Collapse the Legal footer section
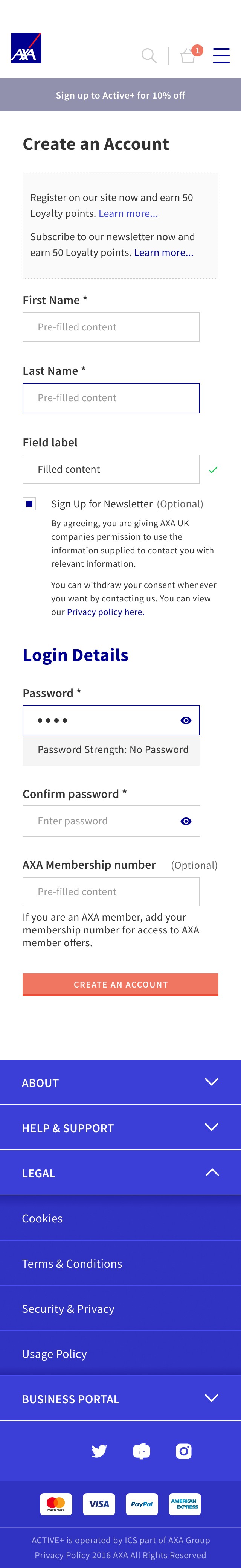 pos(211,1172)
